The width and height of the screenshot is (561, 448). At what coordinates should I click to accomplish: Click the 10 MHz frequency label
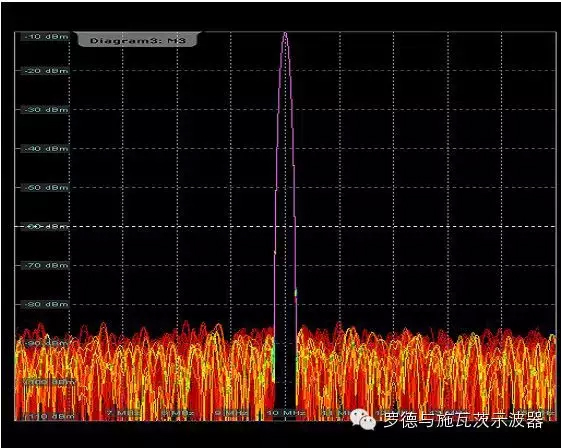[286, 413]
